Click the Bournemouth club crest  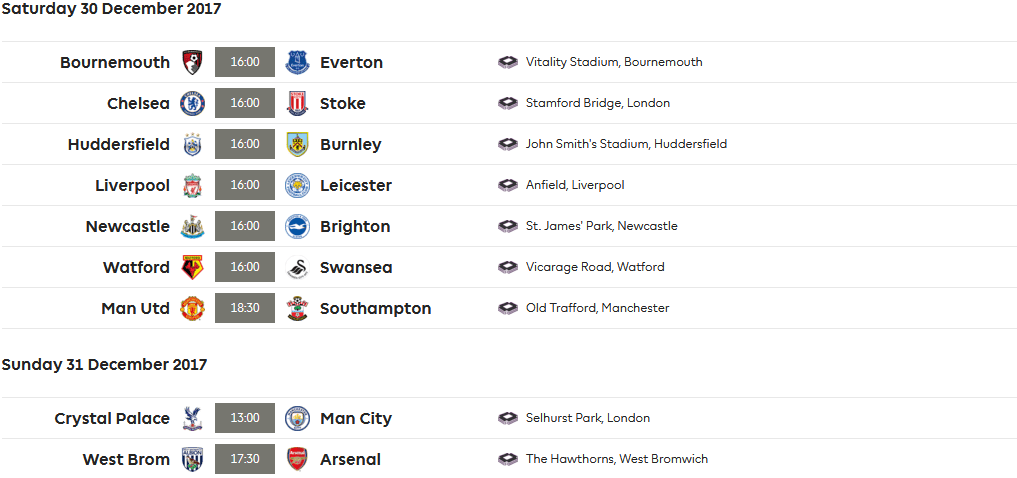coord(192,62)
